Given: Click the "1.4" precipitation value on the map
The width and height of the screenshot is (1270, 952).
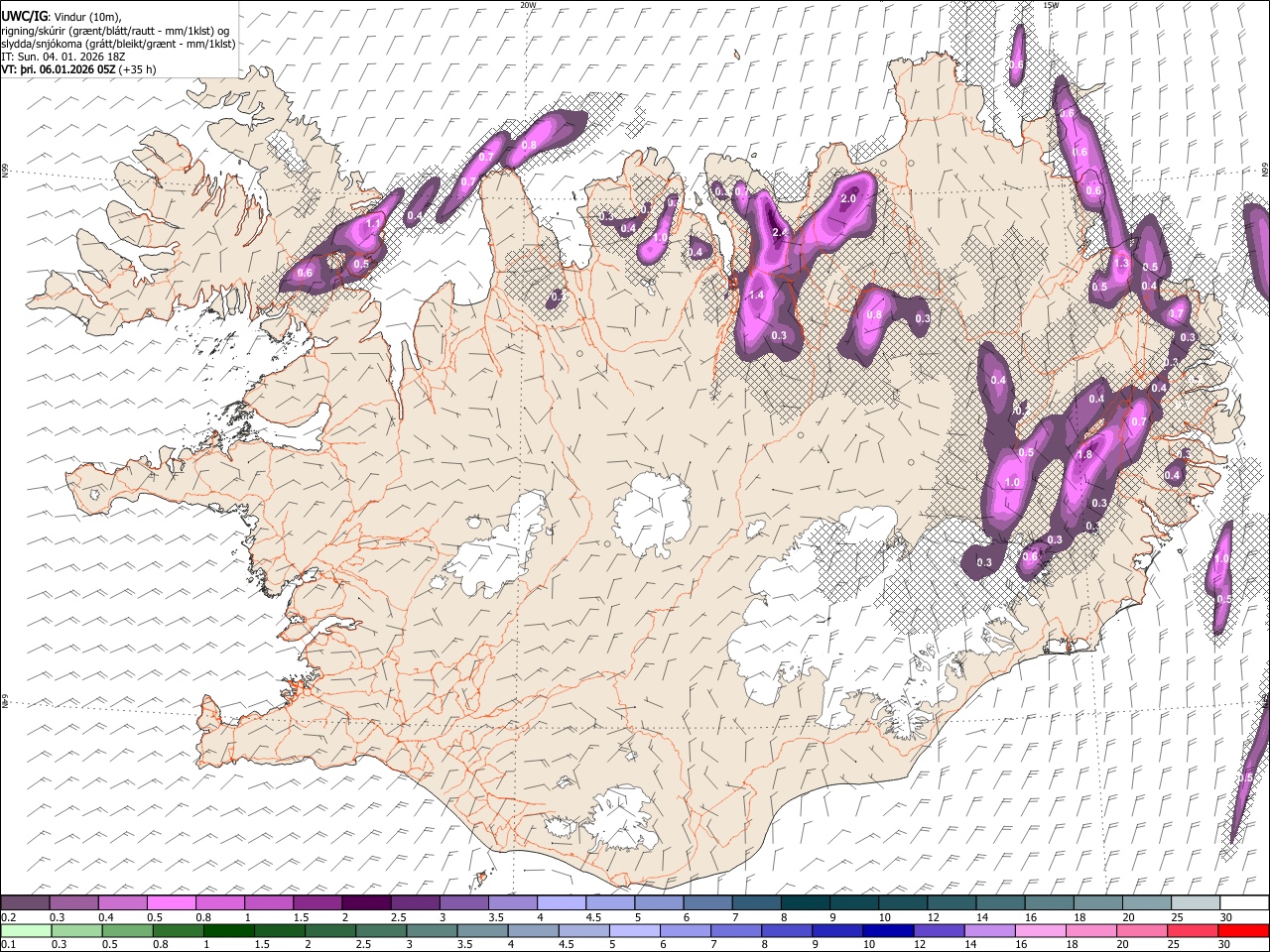Looking at the screenshot, I should pyautogui.click(x=756, y=295).
